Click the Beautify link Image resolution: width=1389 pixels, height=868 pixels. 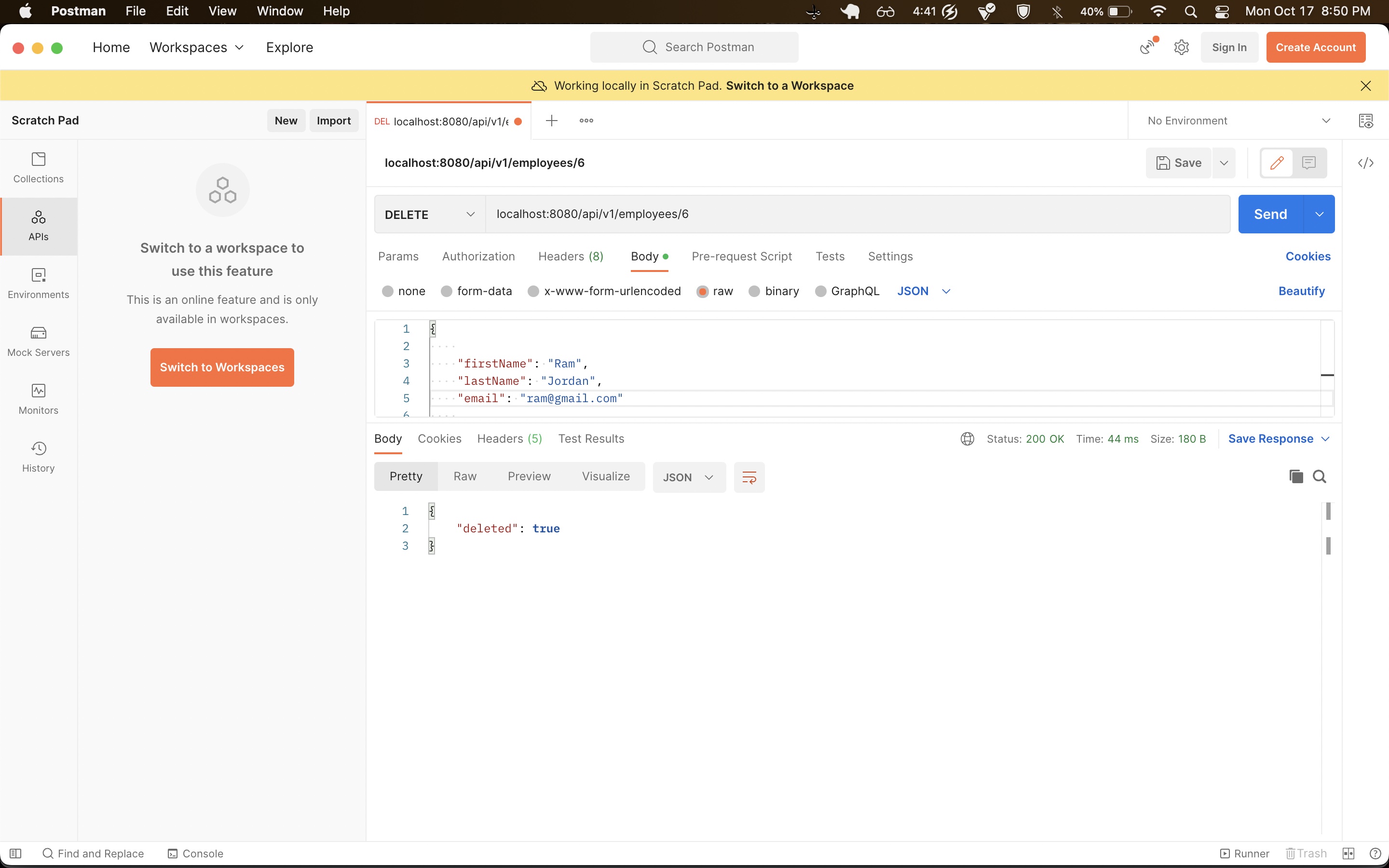pos(1301,291)
